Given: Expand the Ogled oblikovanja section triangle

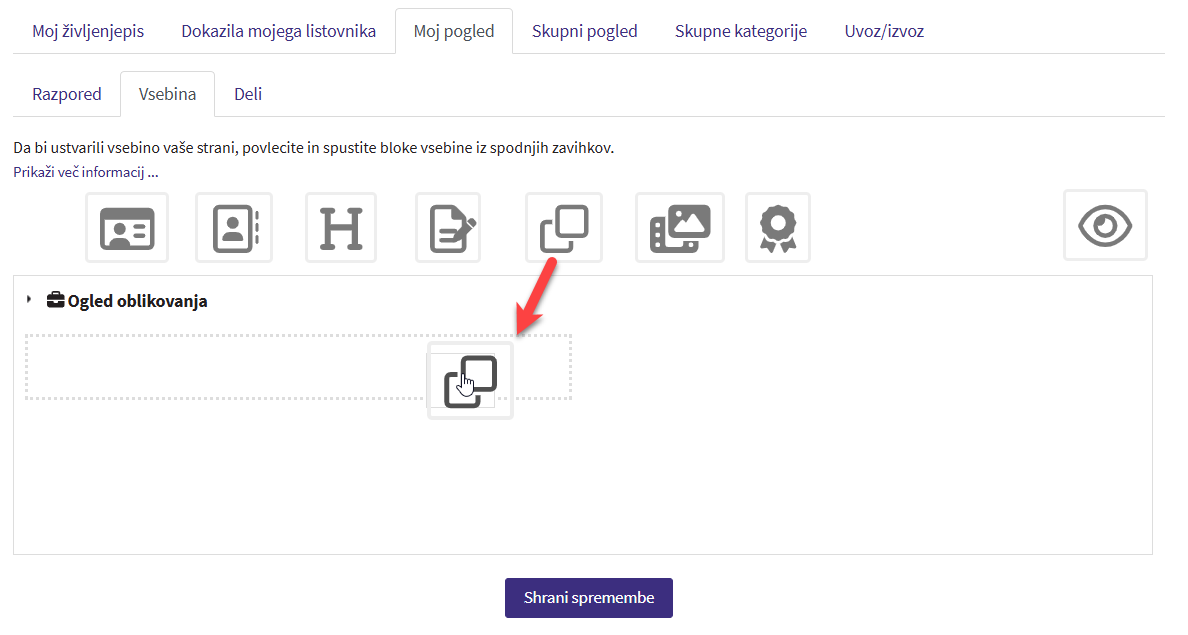Looking at the screenshot, I should pos(29,300).
